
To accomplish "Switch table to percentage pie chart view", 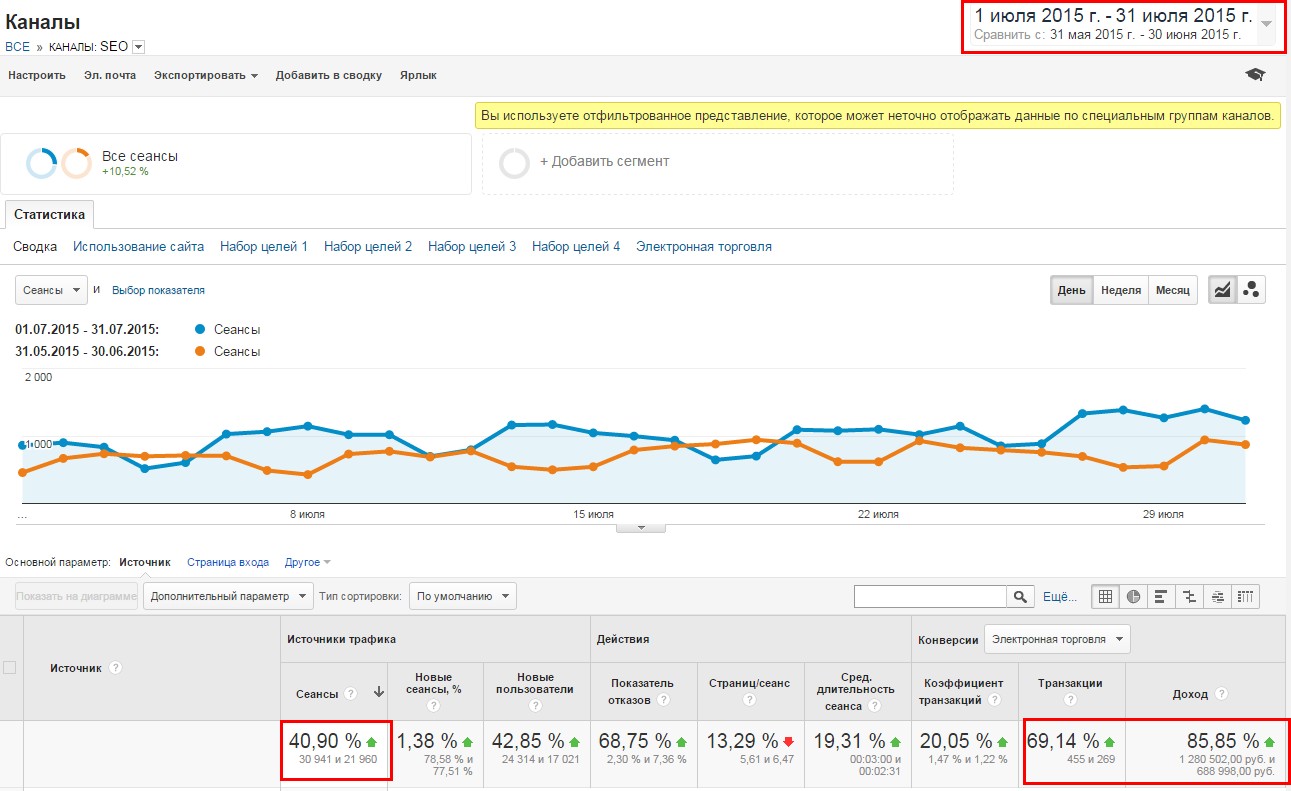I will [1133, 596].
